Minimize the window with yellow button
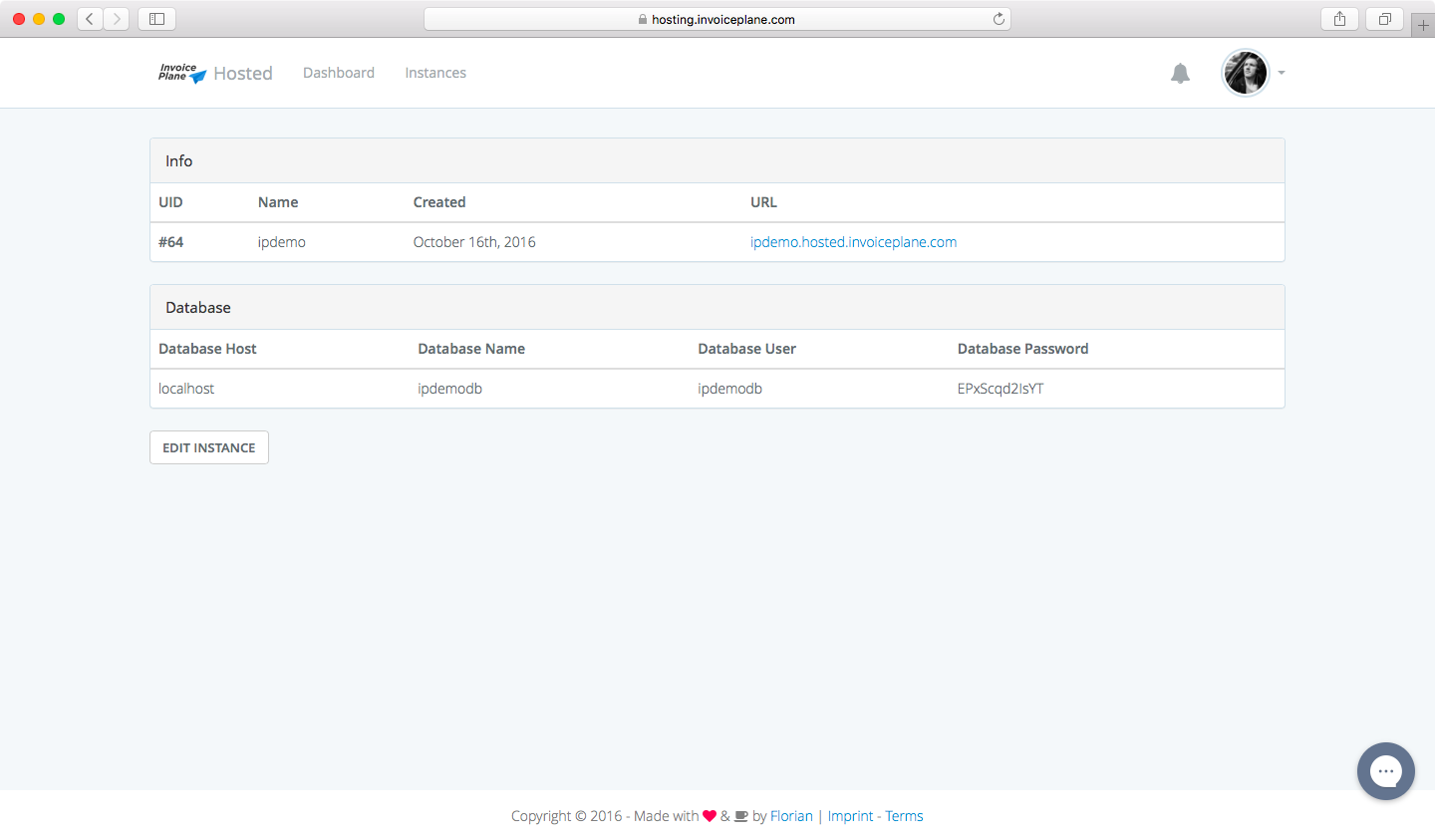 pyautogui.click(x=39, y=19)
